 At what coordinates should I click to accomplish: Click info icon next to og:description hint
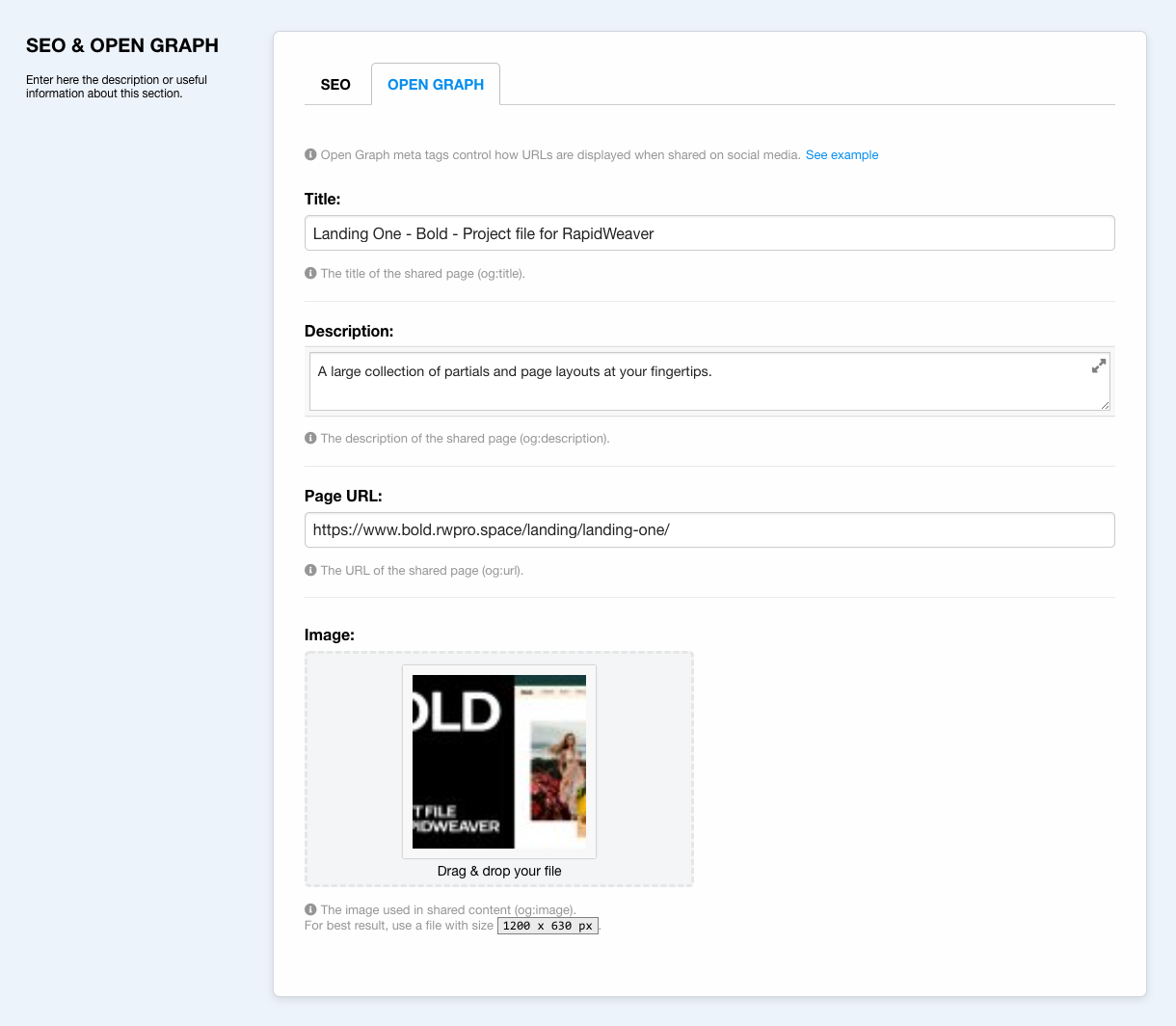coord(310,438)
